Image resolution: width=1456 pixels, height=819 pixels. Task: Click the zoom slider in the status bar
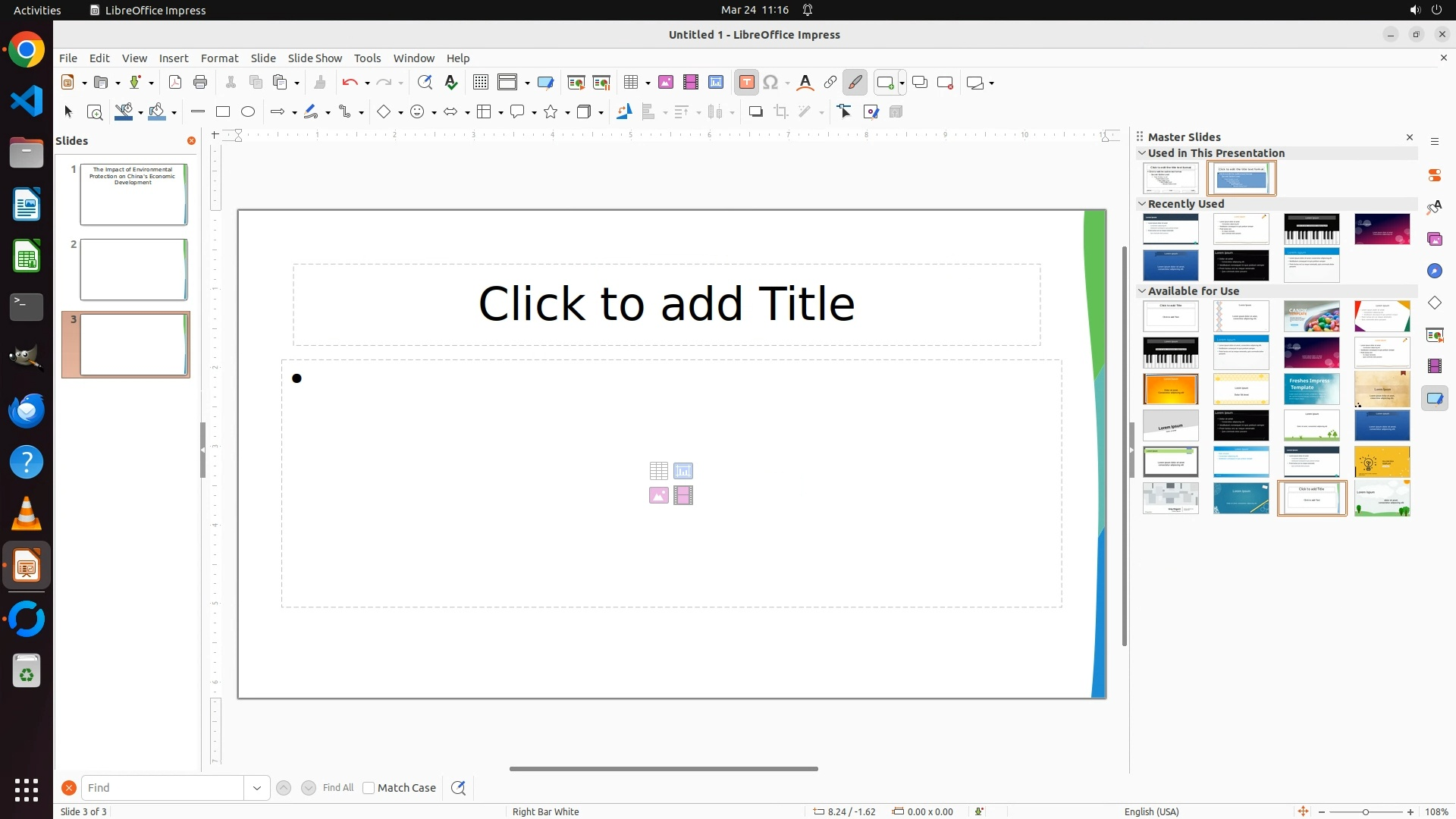1365,812
